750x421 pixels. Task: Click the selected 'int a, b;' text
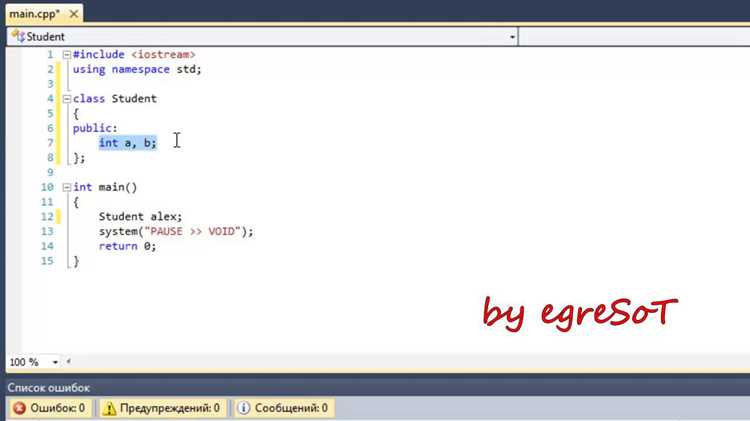(128, 143)
